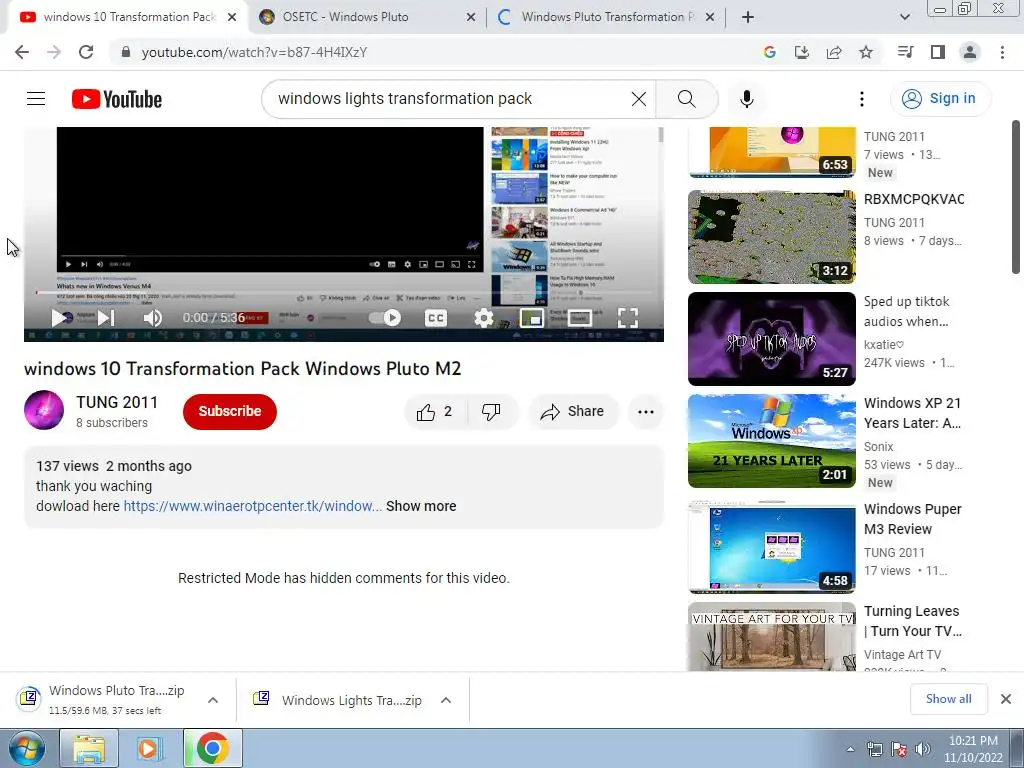This screenshot has height=768, width=1024.
Task: Mute the video volume
Action: pos(152,318)
